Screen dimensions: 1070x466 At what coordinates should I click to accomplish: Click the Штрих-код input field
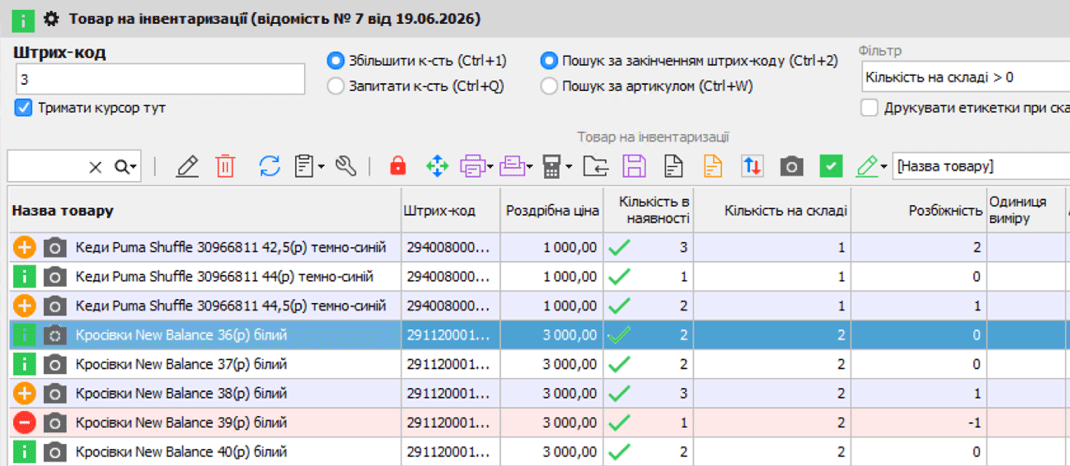160,80
